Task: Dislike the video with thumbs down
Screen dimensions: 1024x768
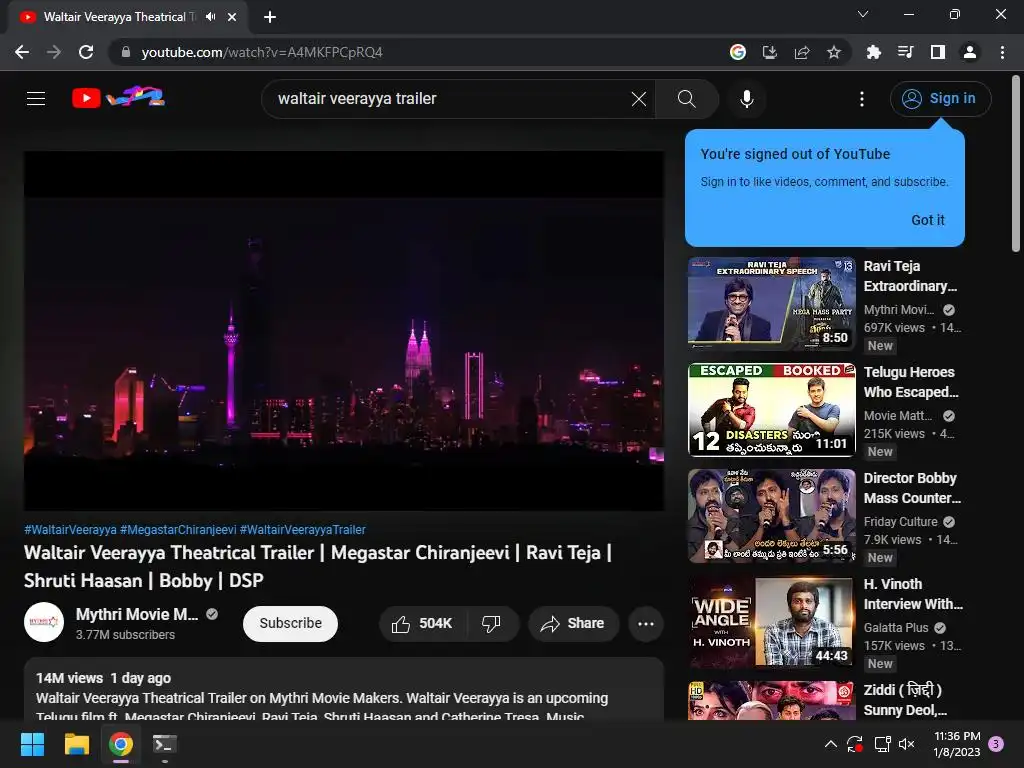Action: click(491, 624)
